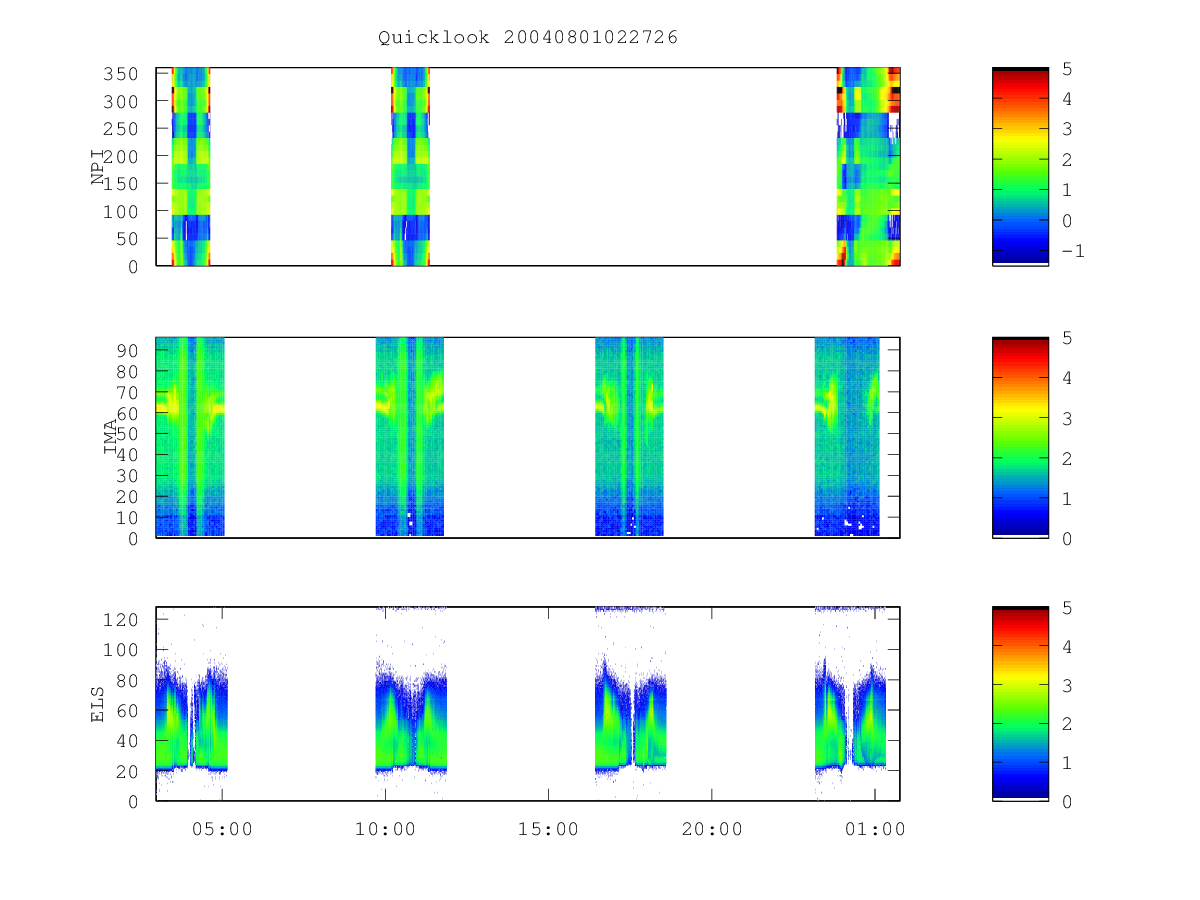Click IMA data block between 15:00 and 20:00

tap(629, 437)
